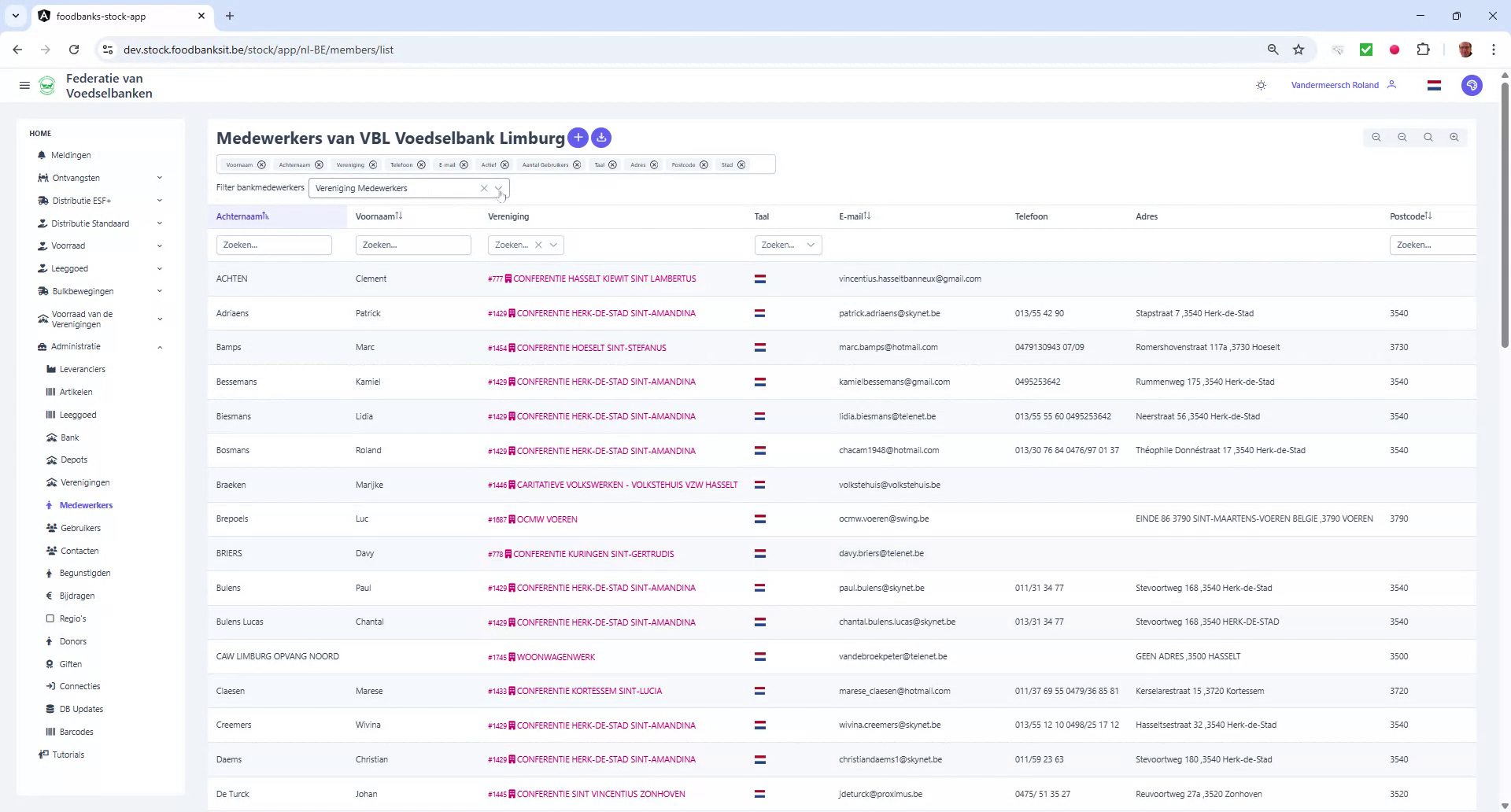Open user profile via Vandermeersch Roland icon
Screen dimensions: 1511x812
coord(1391,85)
